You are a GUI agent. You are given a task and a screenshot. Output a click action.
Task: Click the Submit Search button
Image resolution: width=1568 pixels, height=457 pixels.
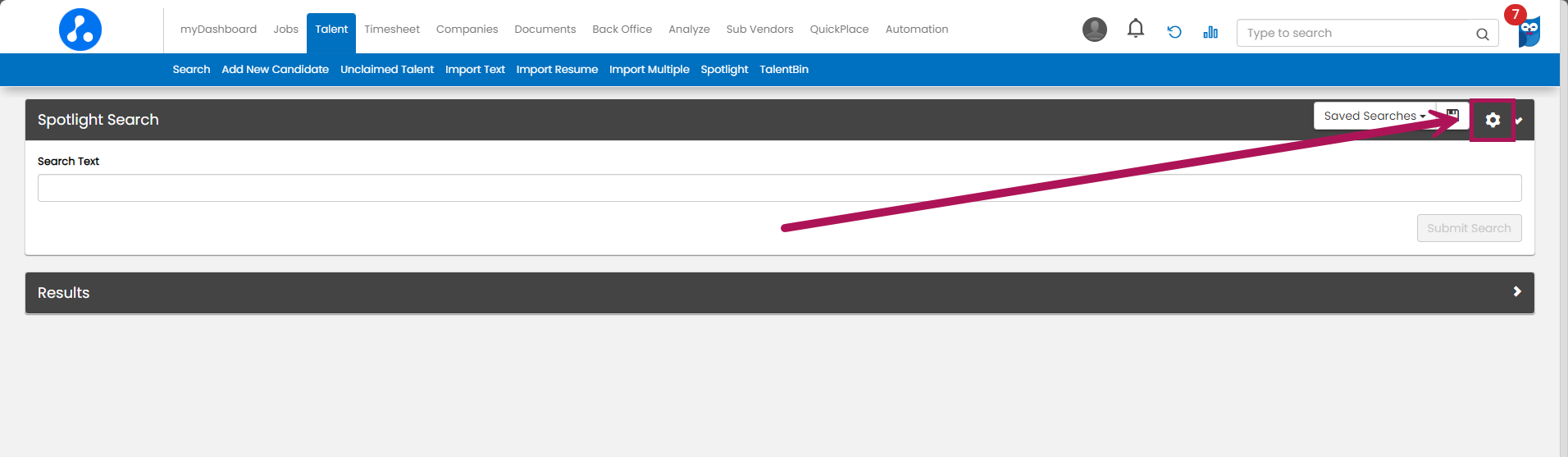tap(1469, 228)
